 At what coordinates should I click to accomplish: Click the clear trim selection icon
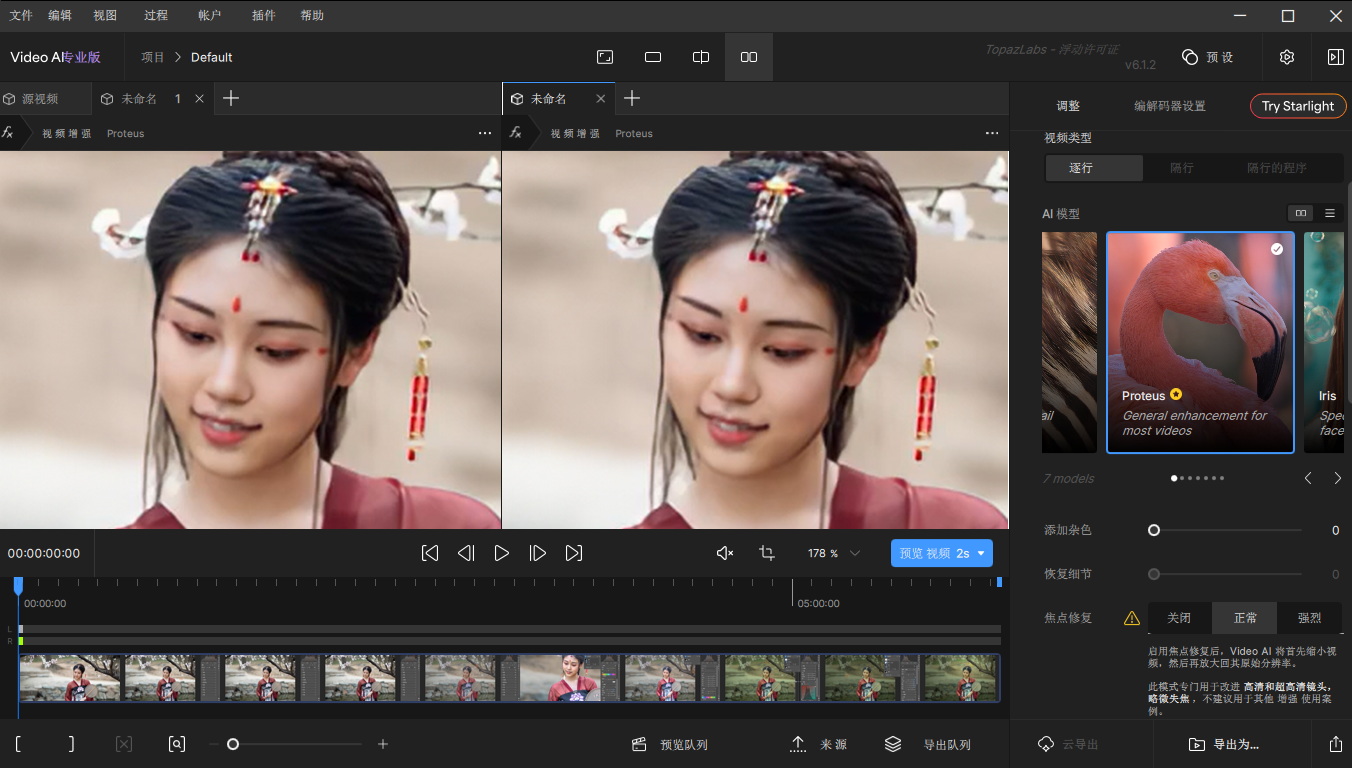click(124, 744)
